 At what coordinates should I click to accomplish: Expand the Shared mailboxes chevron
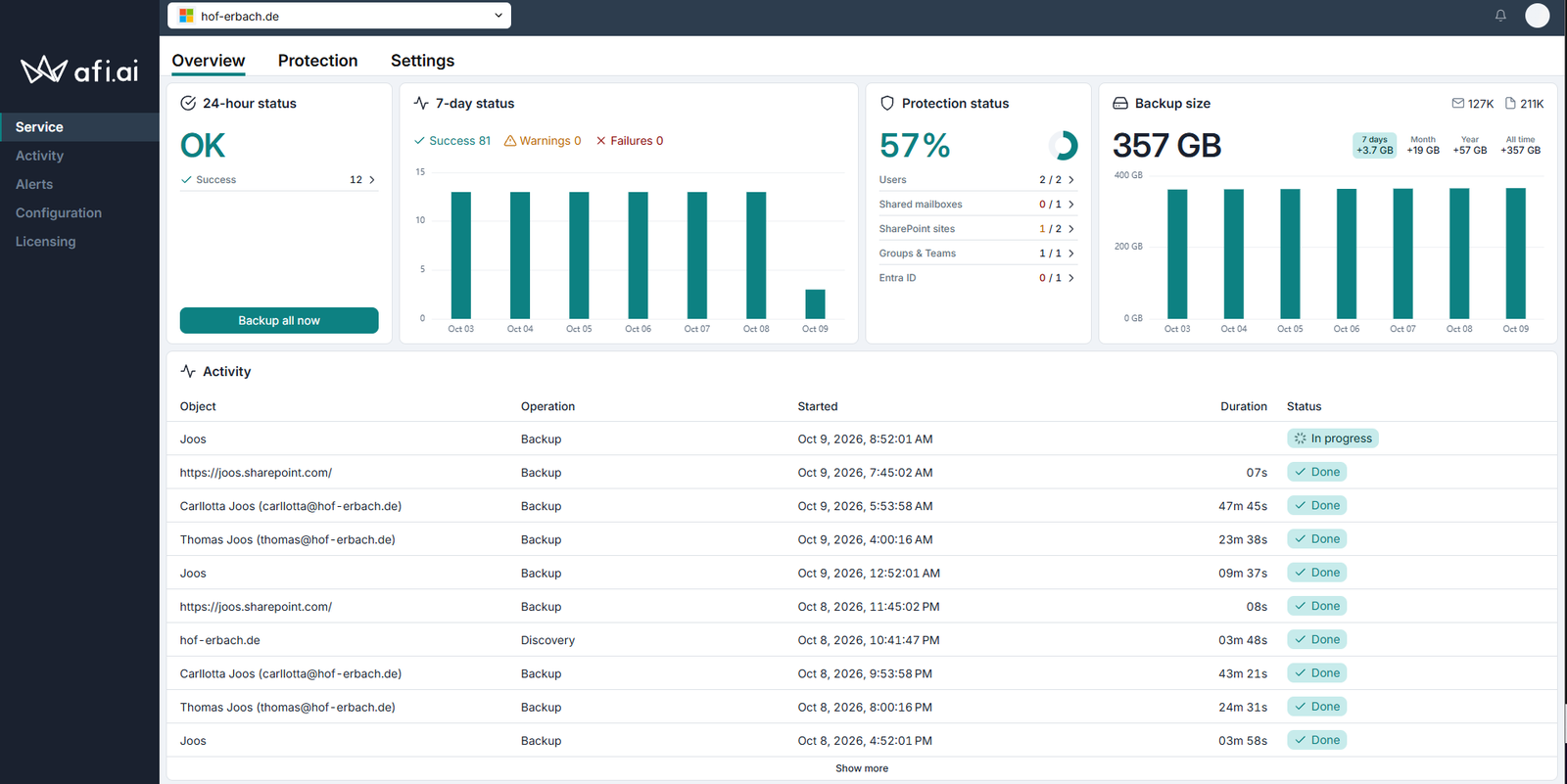1071,205
